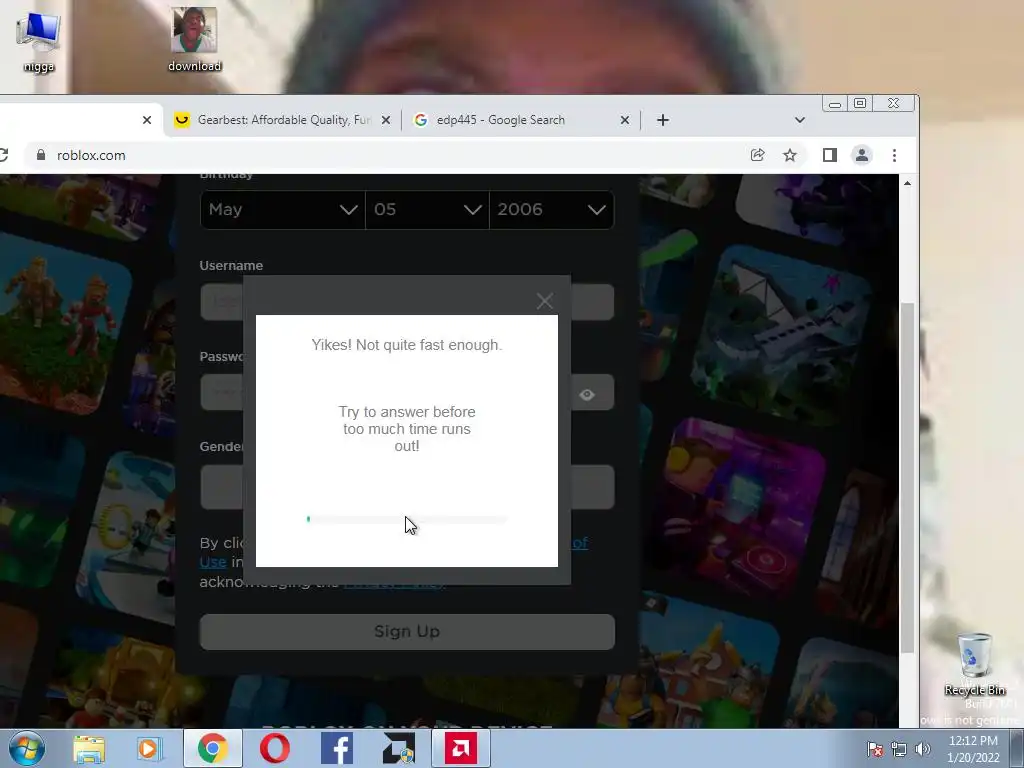Viewport: 1024px width, 768px height.
Task: Expand the tab search chevron
Action: click(800, 120)
